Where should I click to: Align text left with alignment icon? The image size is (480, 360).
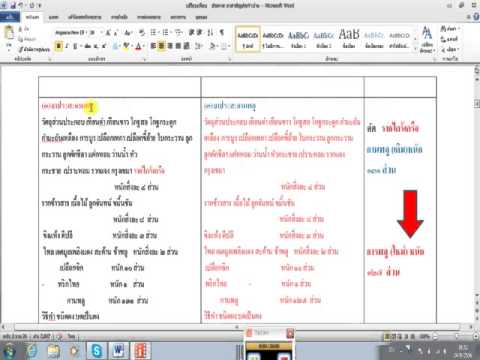pyautogui.click(x=153, y=46)
